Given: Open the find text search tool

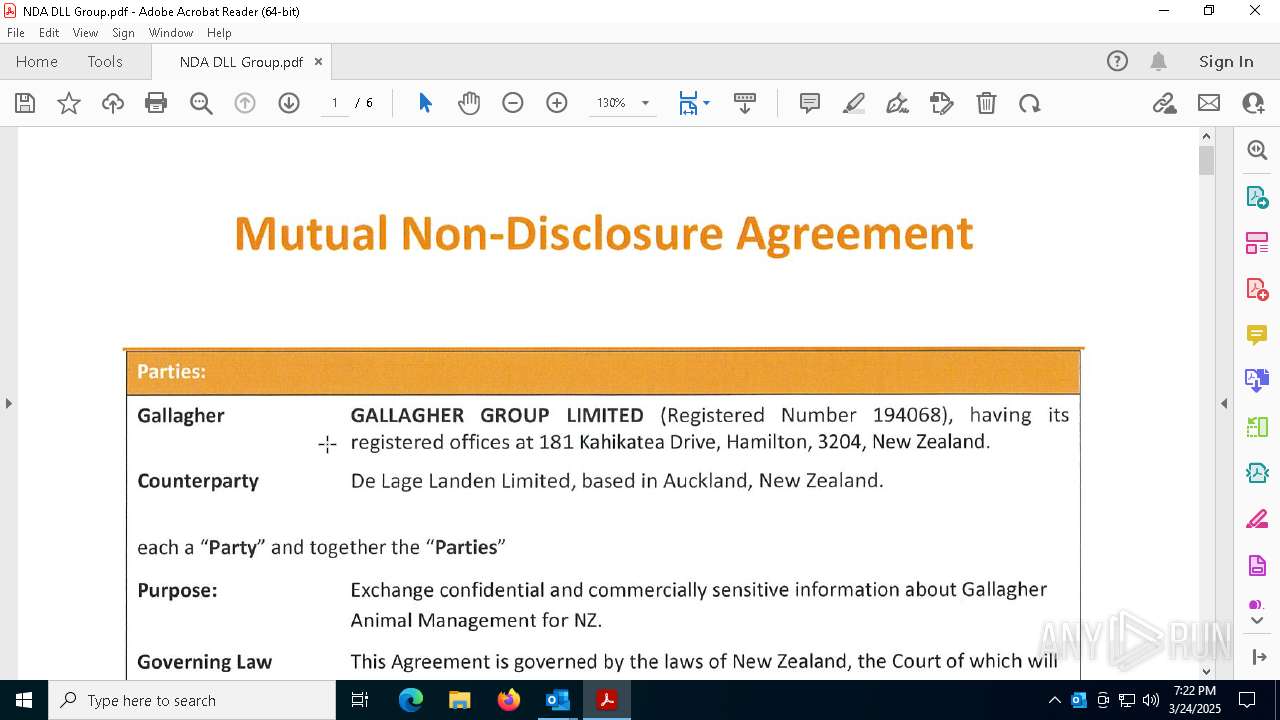Looking at the screenshot, I should pyautogui.click(x=201, y=103).
